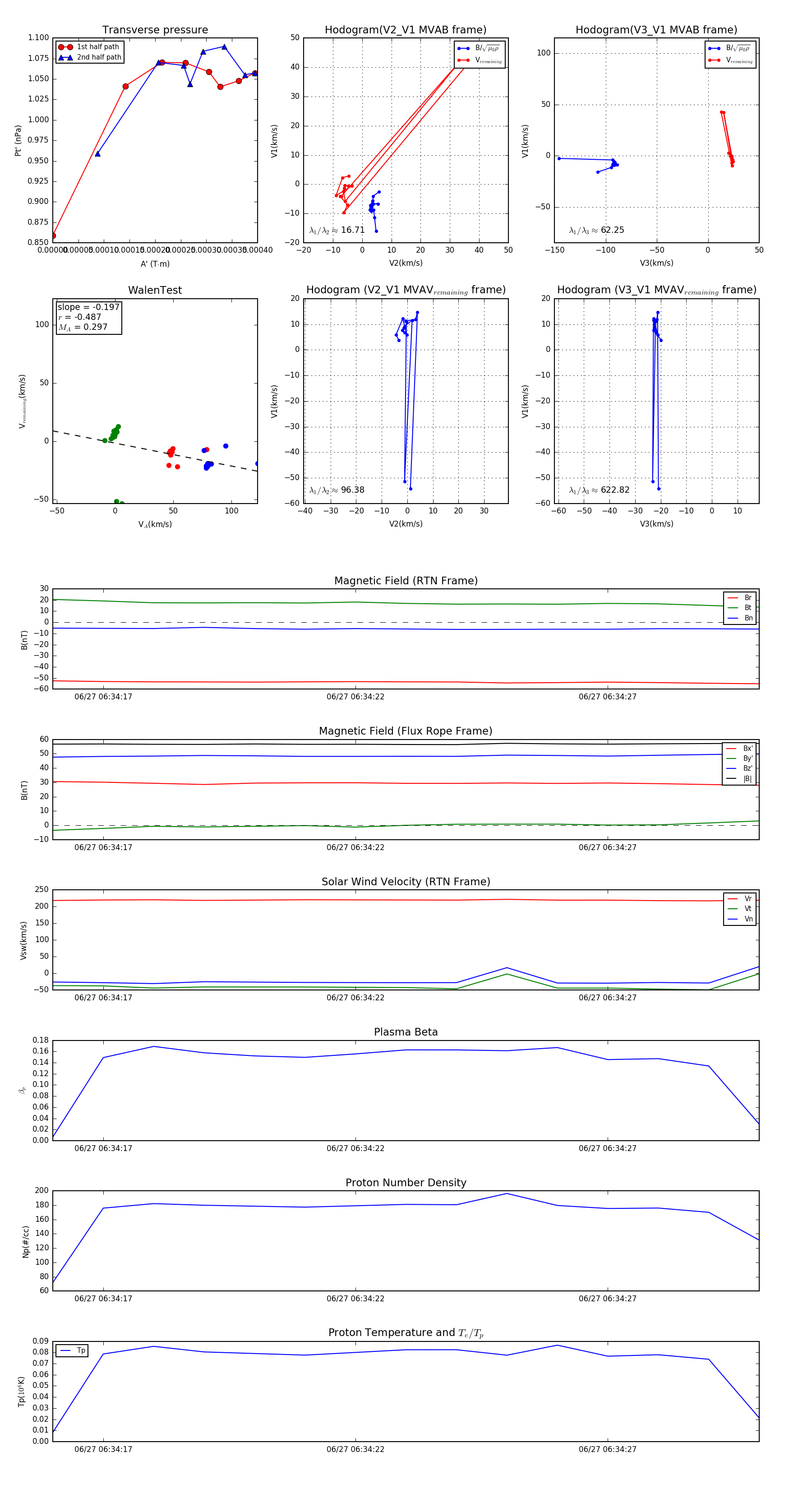Select the λ1/λ2 ≈ 16.71 annotation
Viewport: 812px width, 1489px height.
tap(337, 230)
